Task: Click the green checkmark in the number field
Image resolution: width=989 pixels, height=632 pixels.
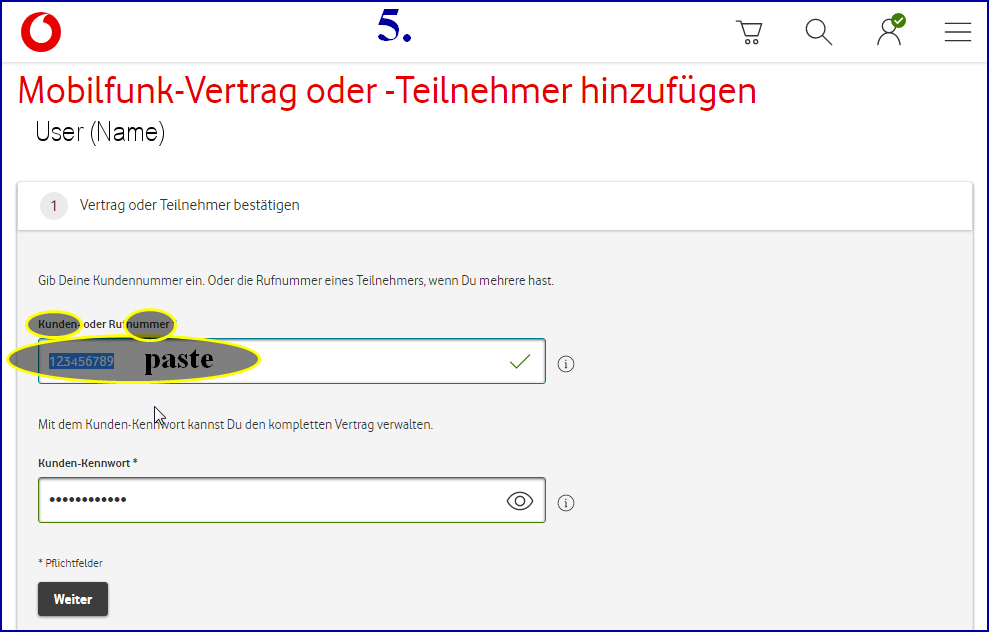Action: 519,361
